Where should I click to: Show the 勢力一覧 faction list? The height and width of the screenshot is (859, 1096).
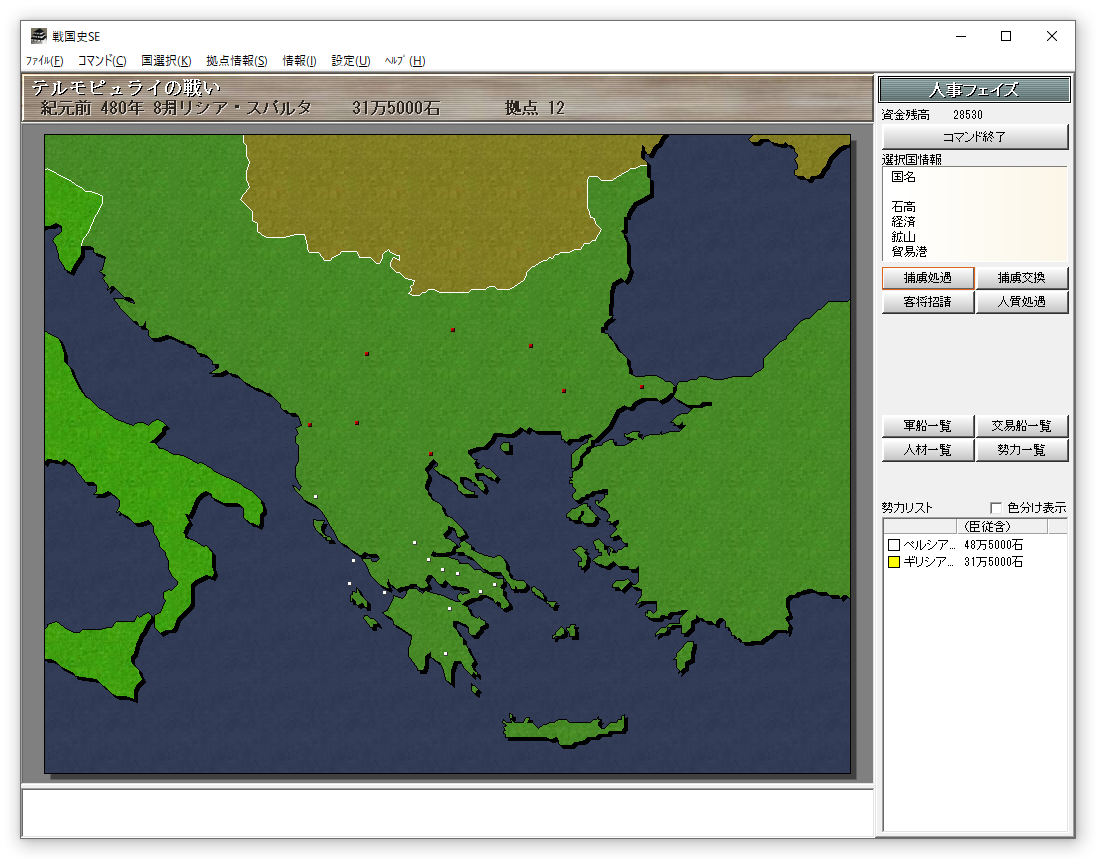[x=1021, y=450]
